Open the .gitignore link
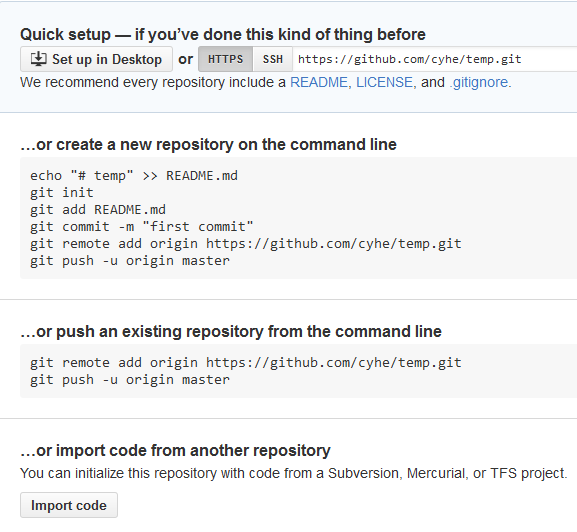Image resolution: width=577 pixels, height=532 pixels. tap(478, 82)
